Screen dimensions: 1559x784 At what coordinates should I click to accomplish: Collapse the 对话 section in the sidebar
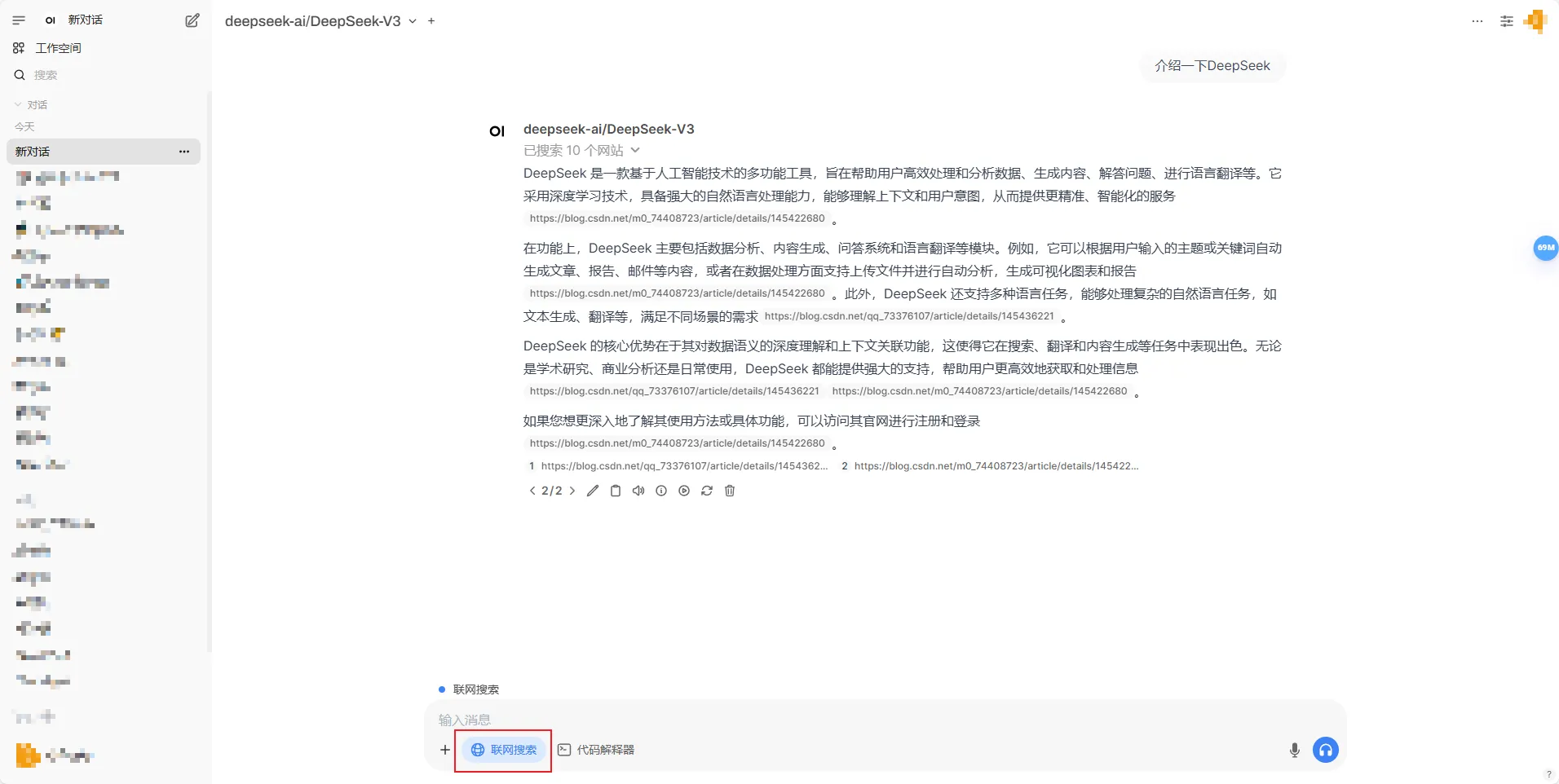tap(31, 104)
